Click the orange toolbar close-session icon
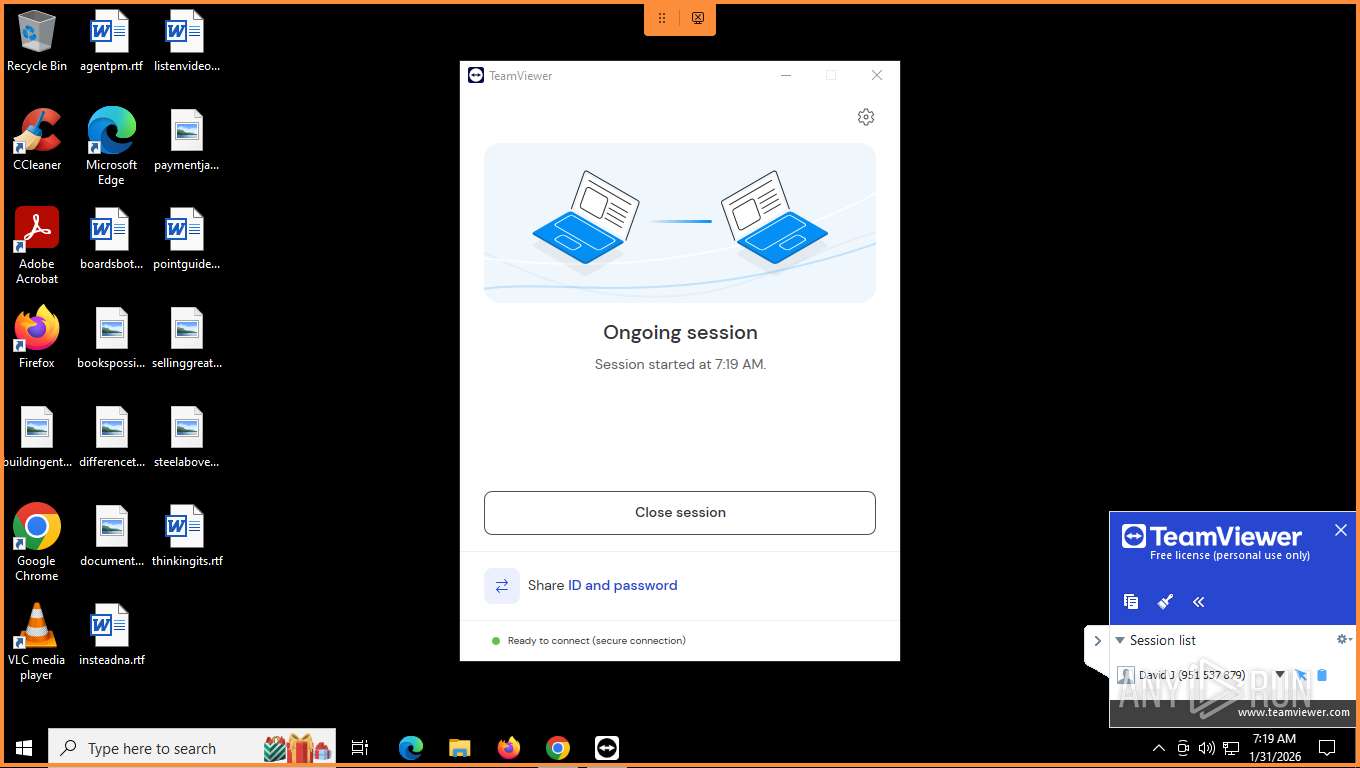 tap(698, 18)
